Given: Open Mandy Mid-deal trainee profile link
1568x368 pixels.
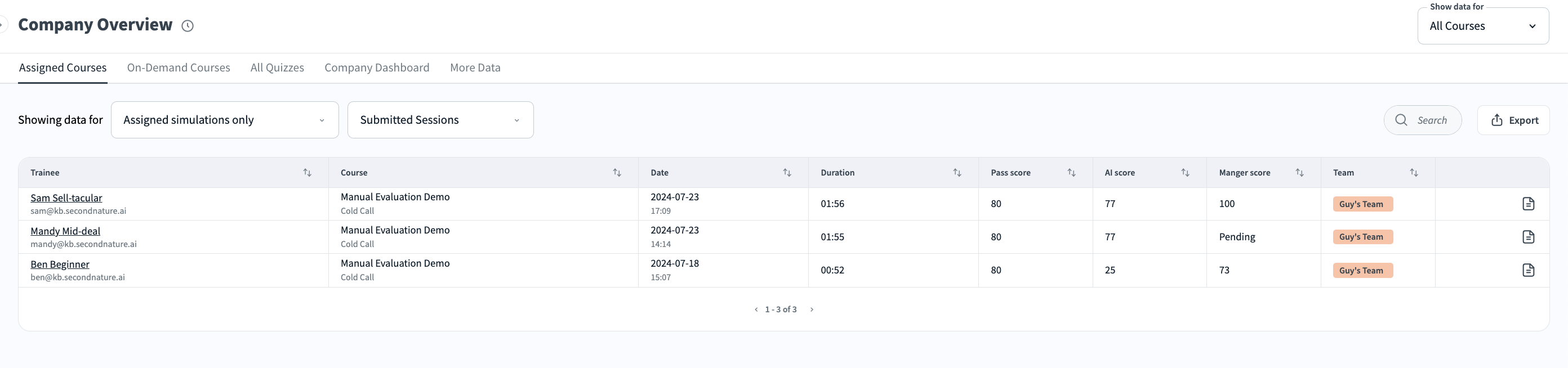Looking at the screenshot, I should (65, 231).
